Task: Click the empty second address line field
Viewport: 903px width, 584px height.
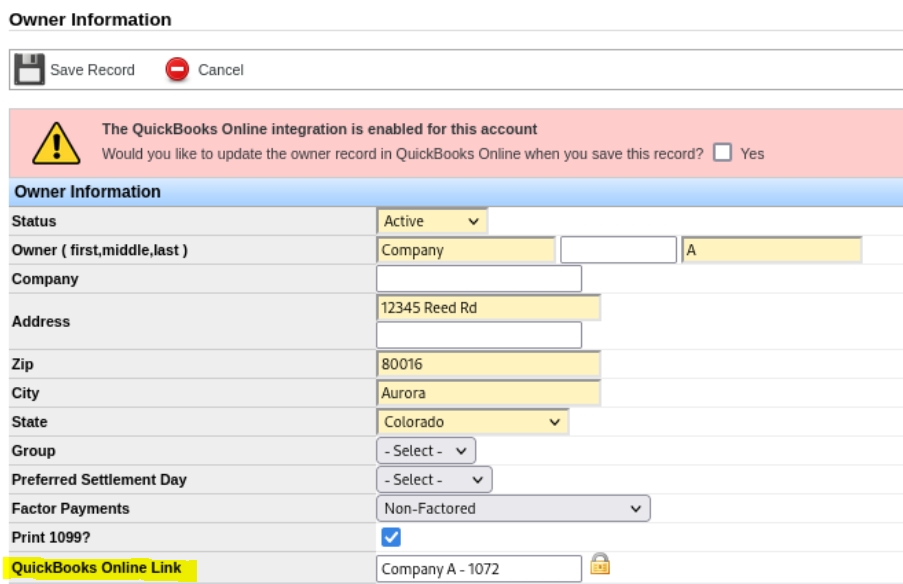Action: click(x=479, y=335)
